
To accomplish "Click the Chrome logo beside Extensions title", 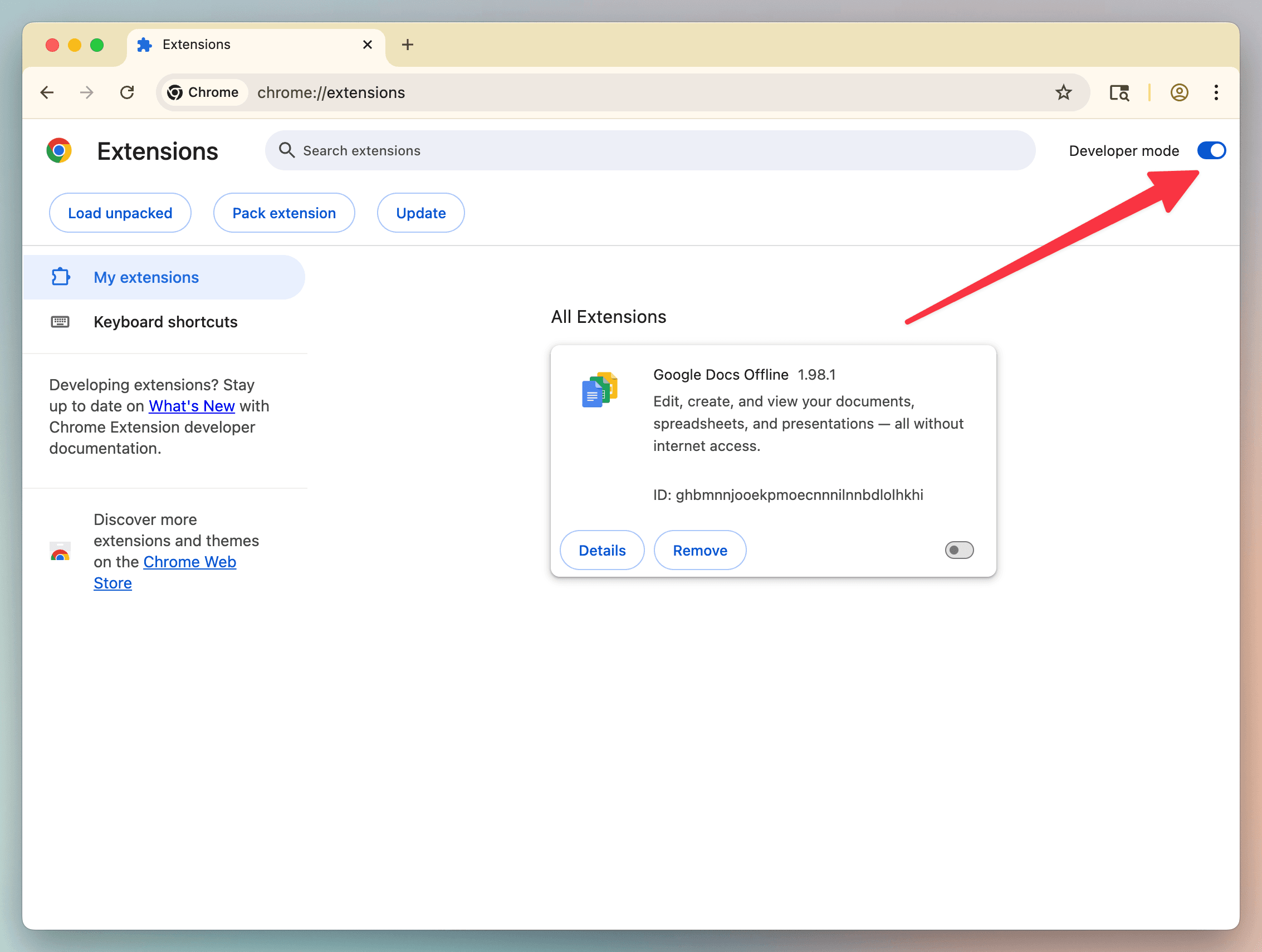I will point(60,150).
